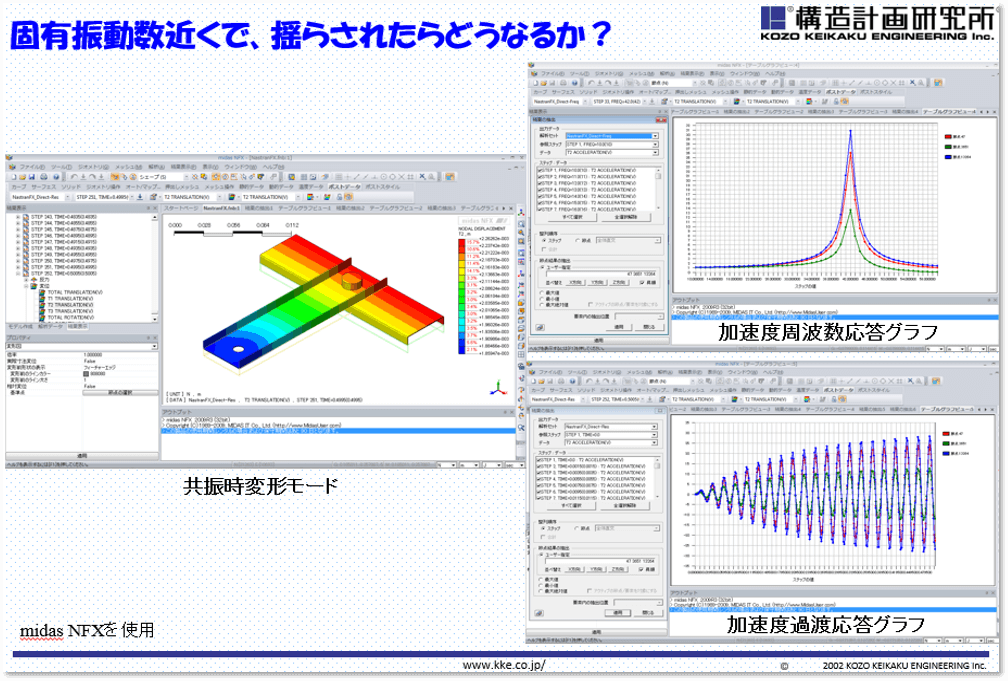Click Undo icon in transient graph window toolbar
Screen dimensions: 1008x681
591,381
